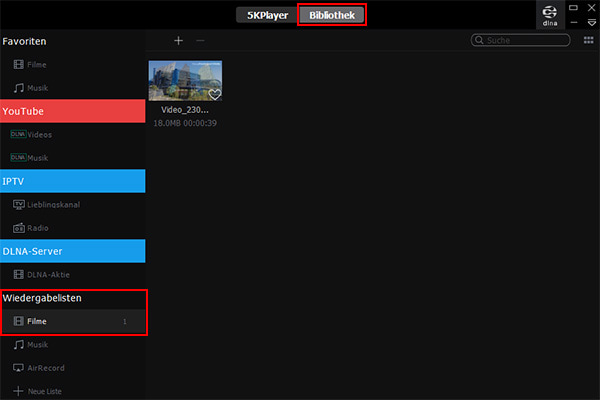The image size is (600, 400).
Task: Click the AirPlay screen icon beside AirRecord
Action: click(x=18, y=368)
